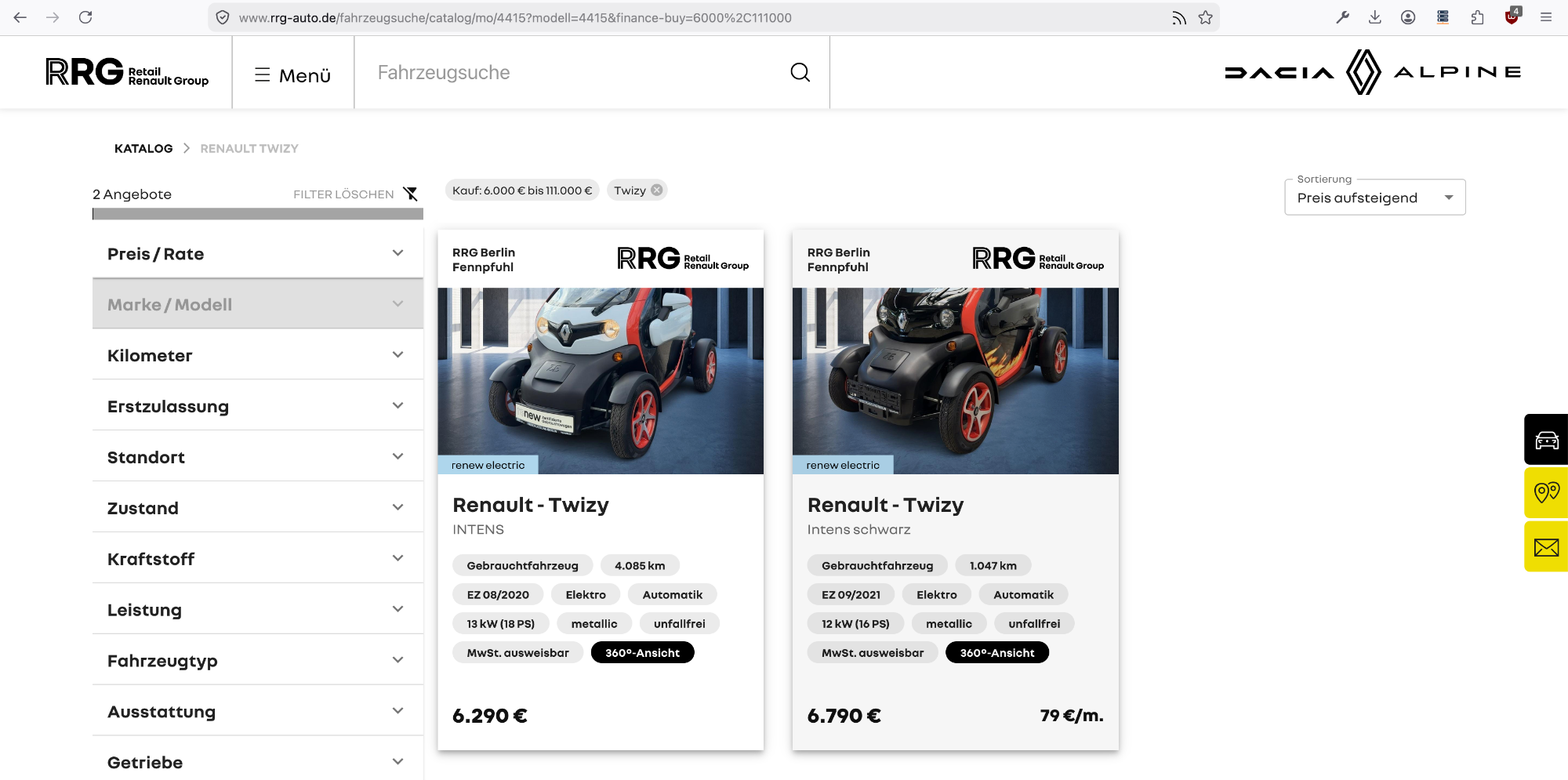Open the black Twizy car photo
Screen dimensions: 1568x780
[x=956, y=381]
